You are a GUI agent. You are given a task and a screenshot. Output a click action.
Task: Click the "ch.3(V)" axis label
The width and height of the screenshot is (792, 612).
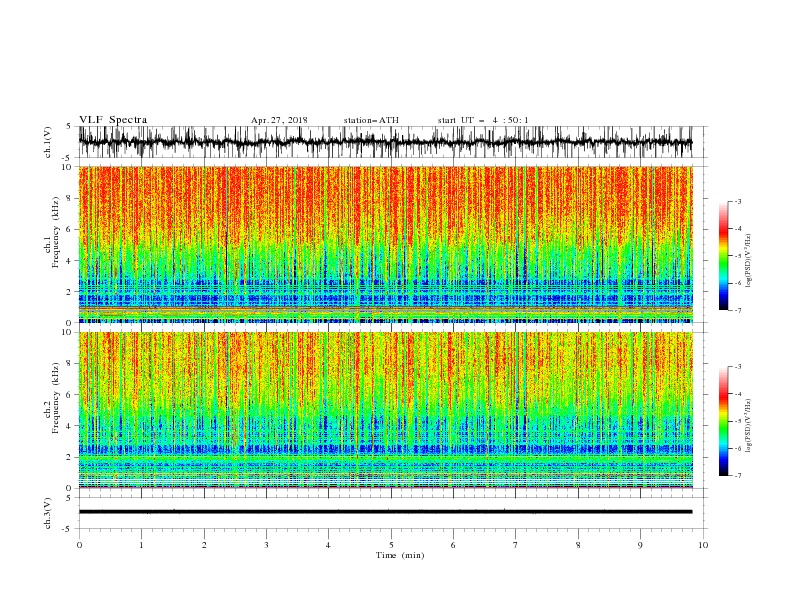click(x=48, y=513)
